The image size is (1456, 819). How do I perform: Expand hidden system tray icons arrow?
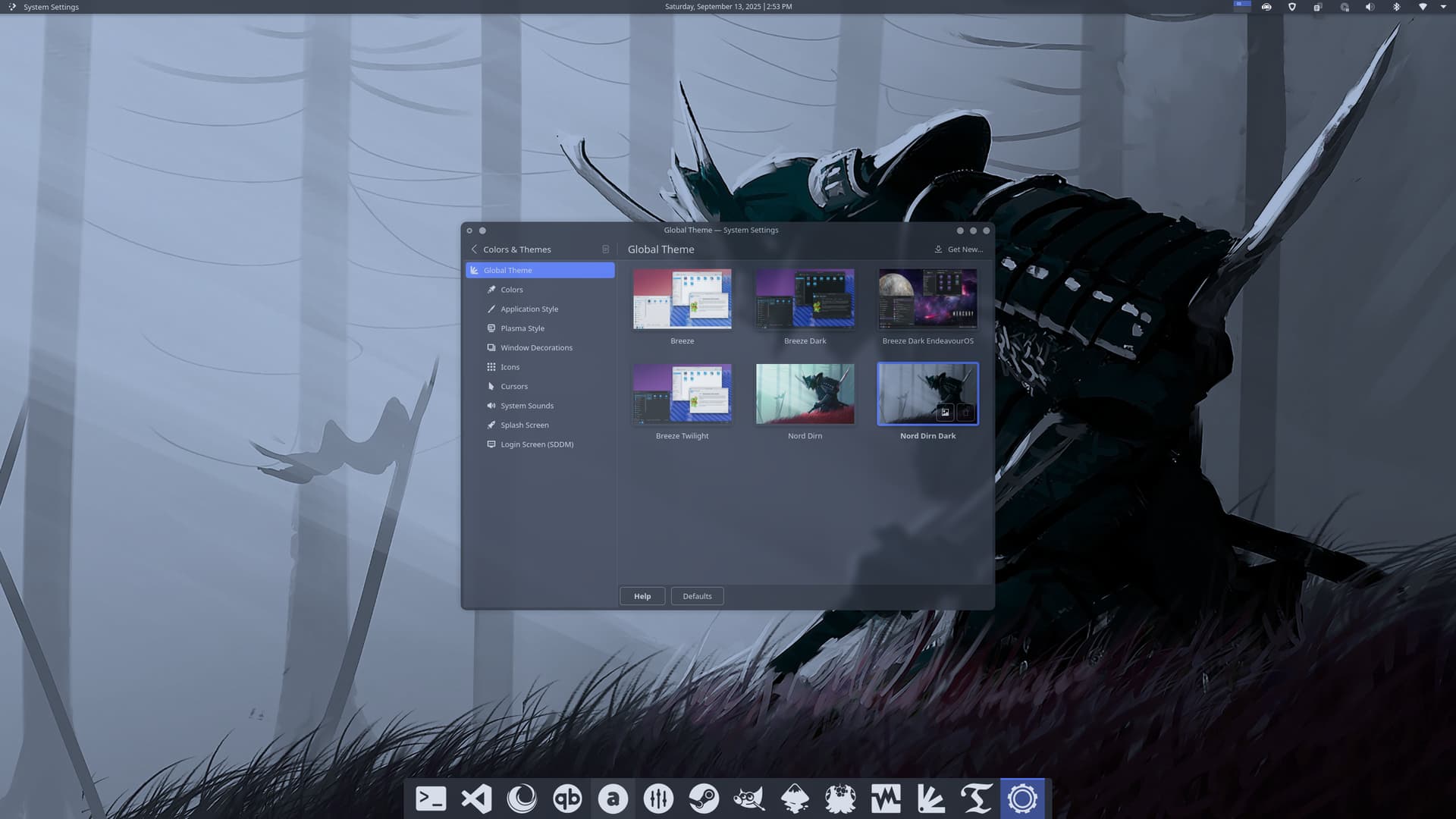point(1443,7)
